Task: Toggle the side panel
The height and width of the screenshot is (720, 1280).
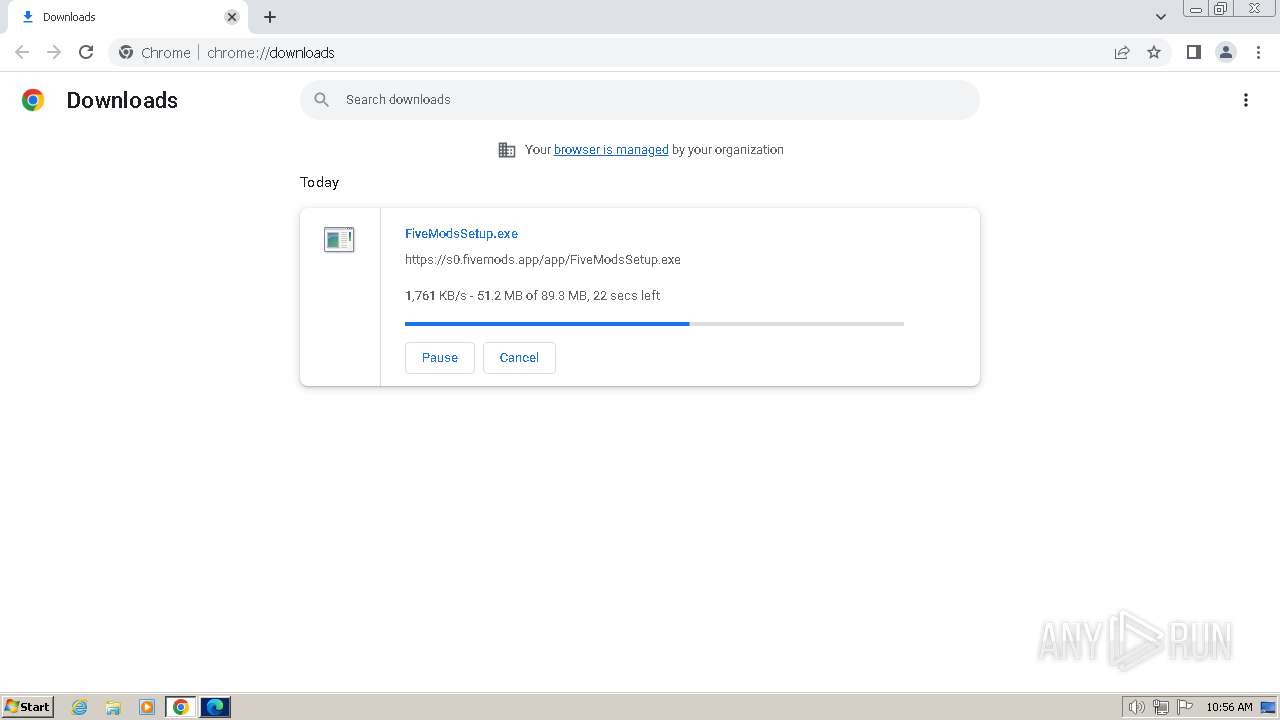Action: pyautogui.click(x=1193, y=52)
